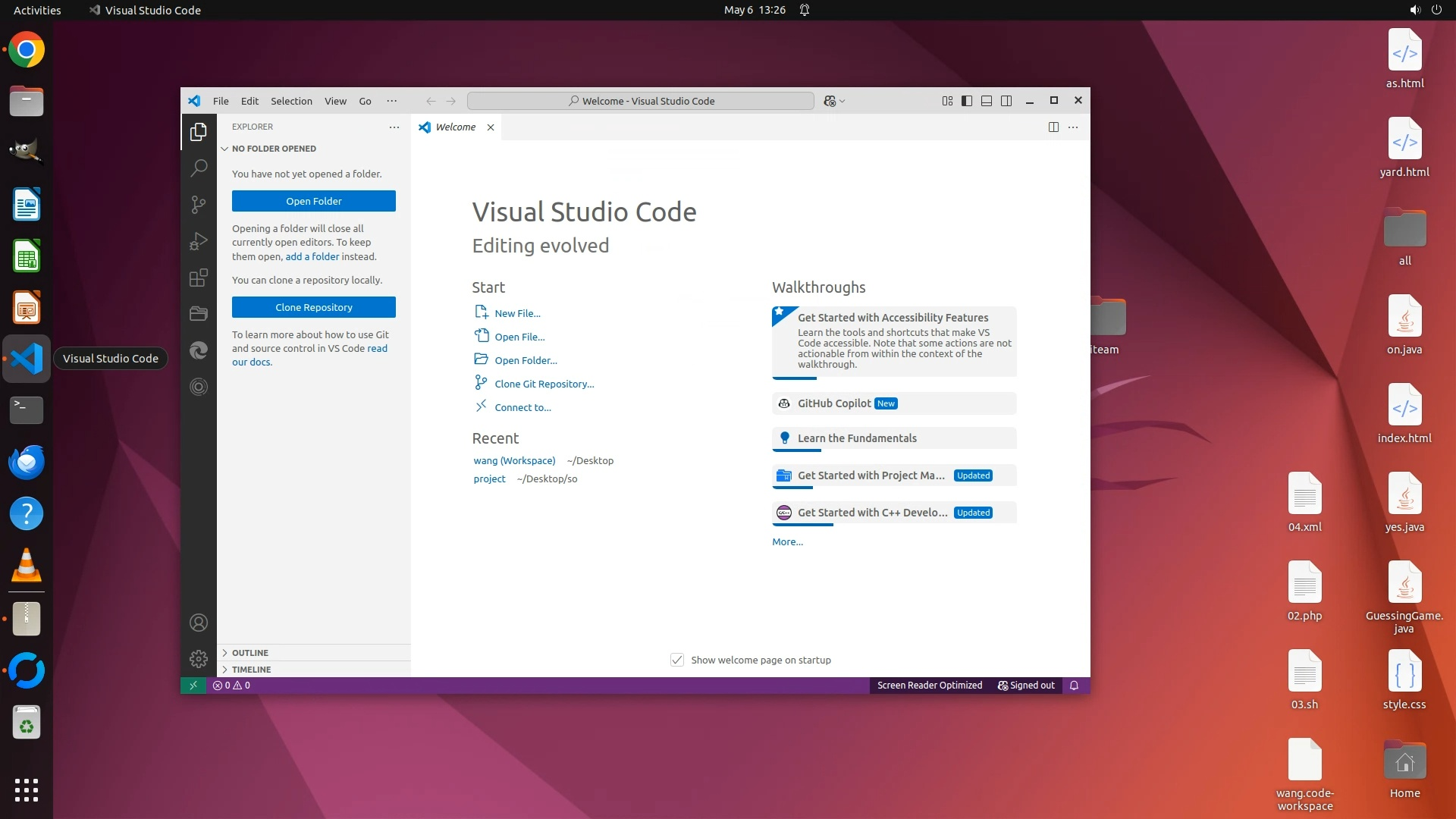Open the Run and Debug view
This screenshot has height=819, width=1456.
(199, 241)
